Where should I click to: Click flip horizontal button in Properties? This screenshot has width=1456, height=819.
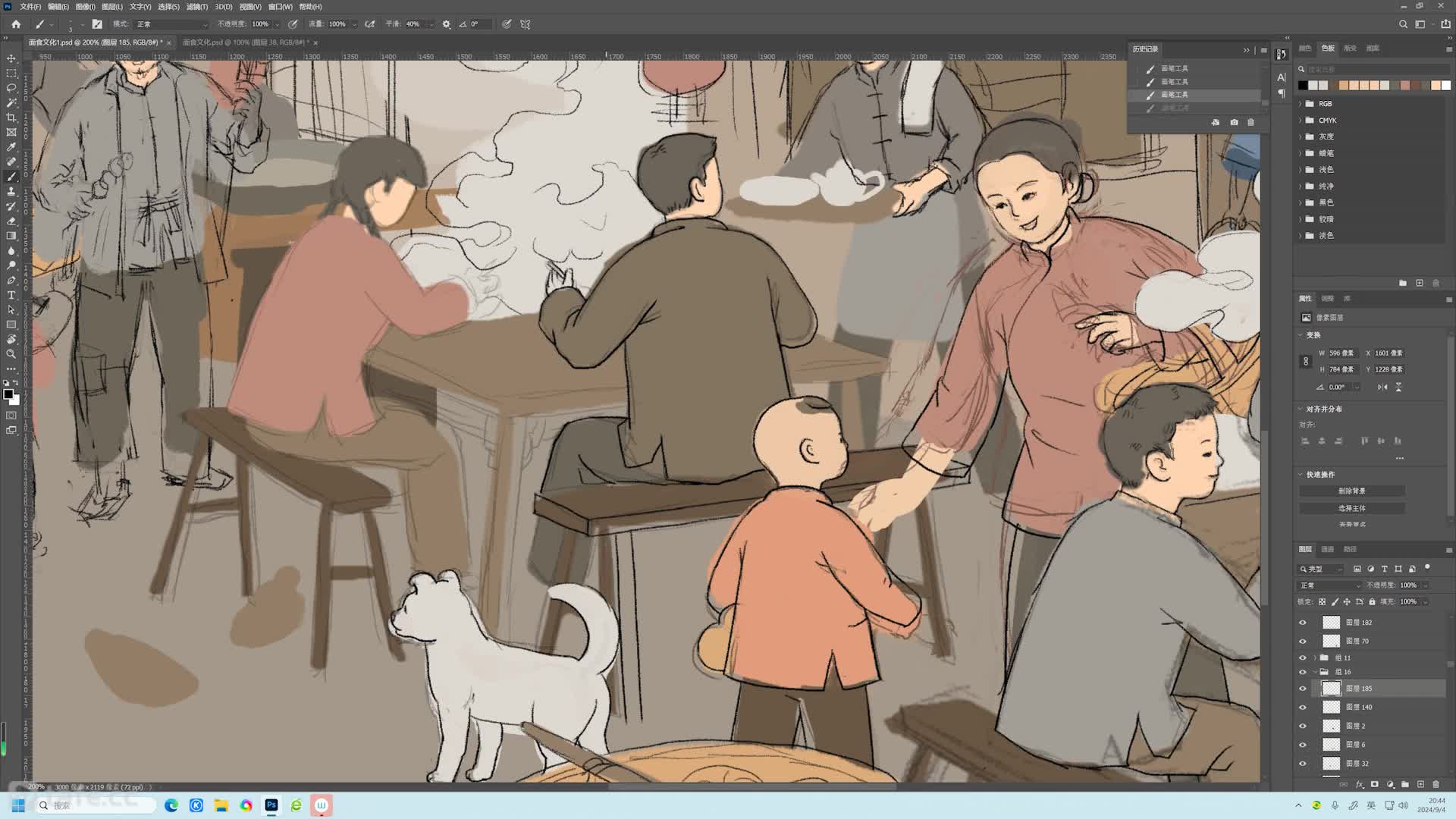(x=1382, y=388)
